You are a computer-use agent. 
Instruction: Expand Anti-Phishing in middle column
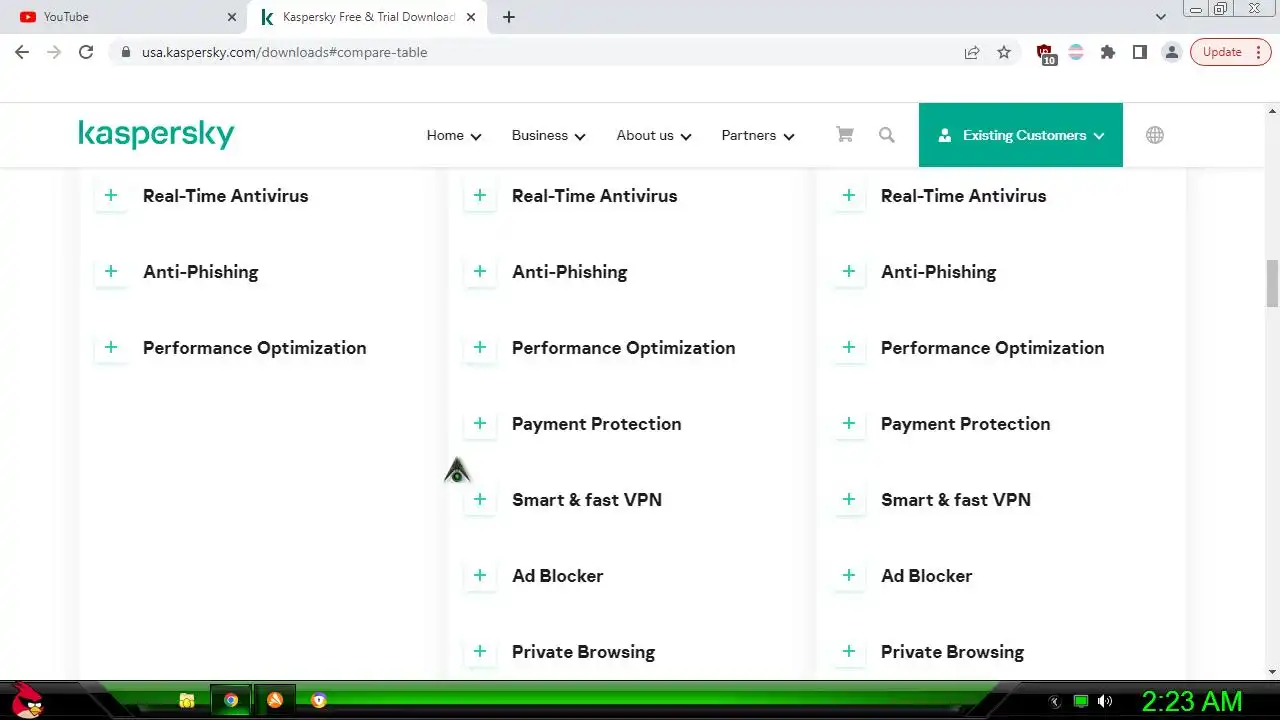pos(480,271)
